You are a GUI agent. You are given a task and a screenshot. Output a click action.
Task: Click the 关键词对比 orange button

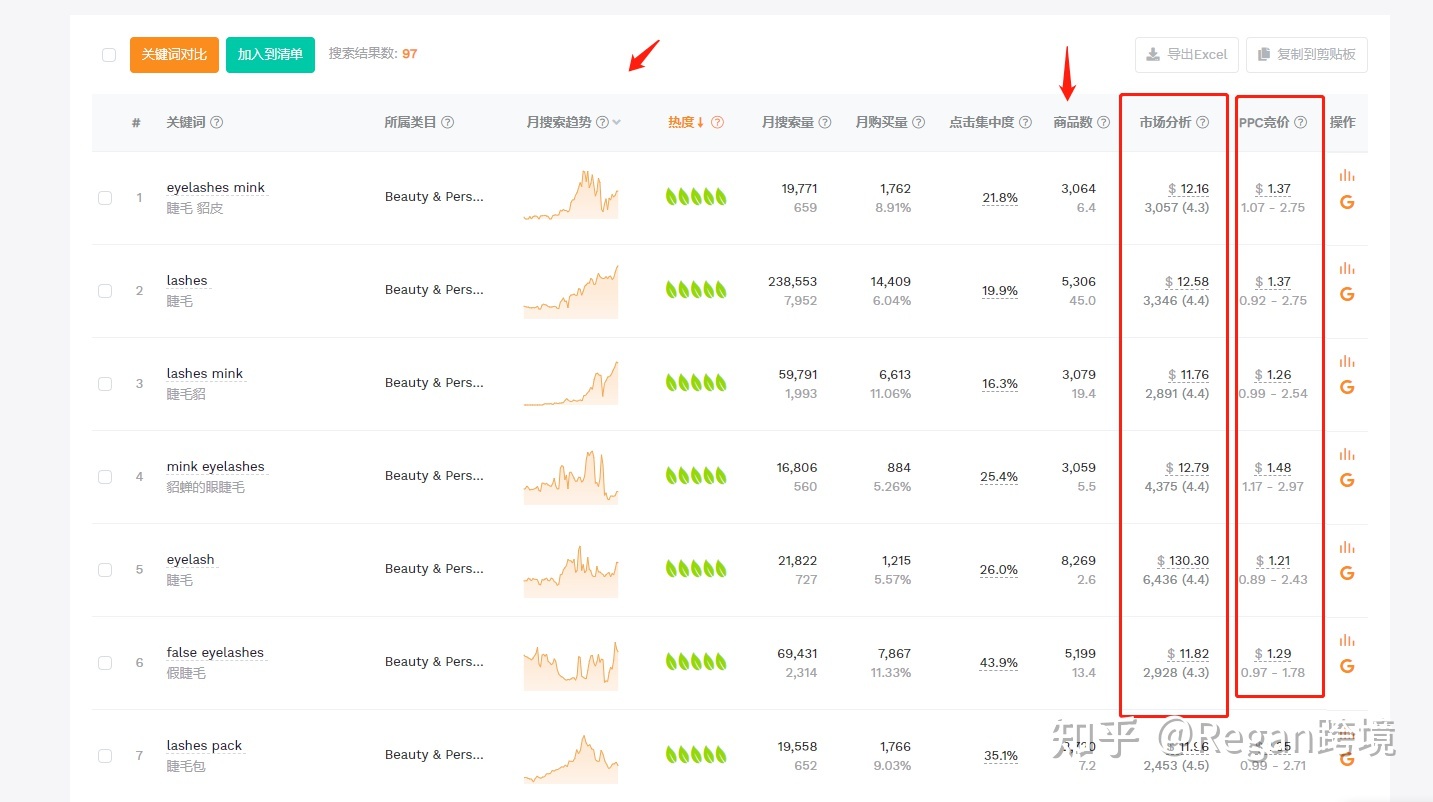pos(174,55)
